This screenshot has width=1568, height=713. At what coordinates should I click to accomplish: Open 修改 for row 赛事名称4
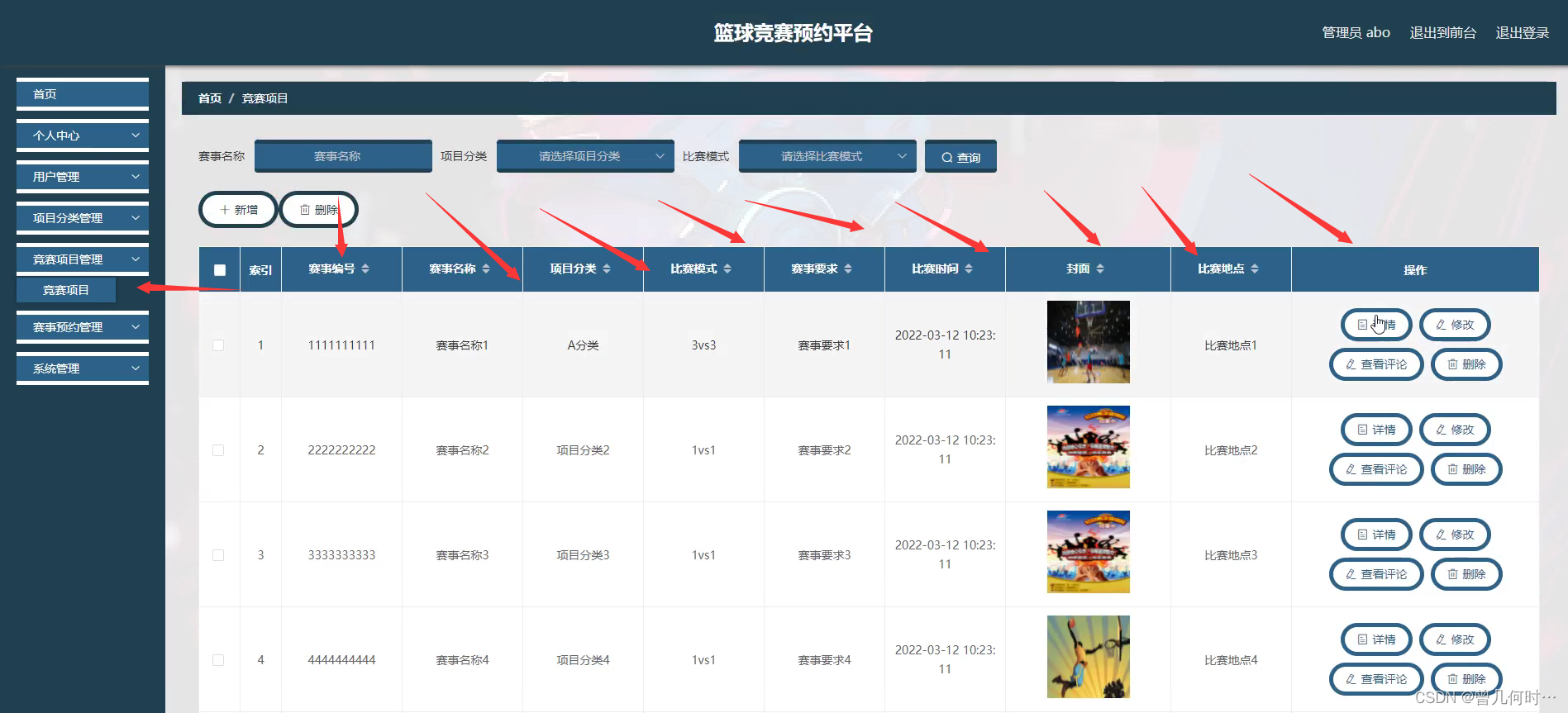(x=1455, y=639)
